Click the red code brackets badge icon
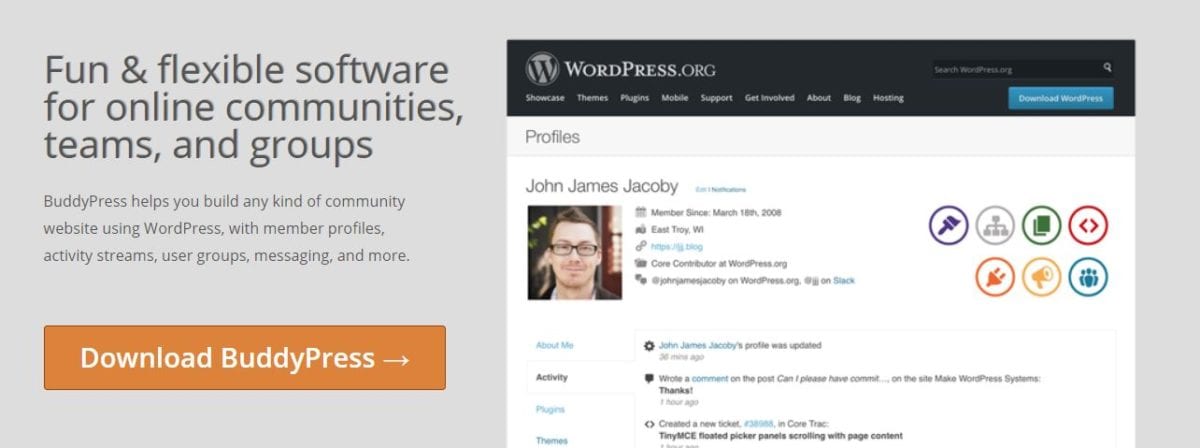 1087,225
